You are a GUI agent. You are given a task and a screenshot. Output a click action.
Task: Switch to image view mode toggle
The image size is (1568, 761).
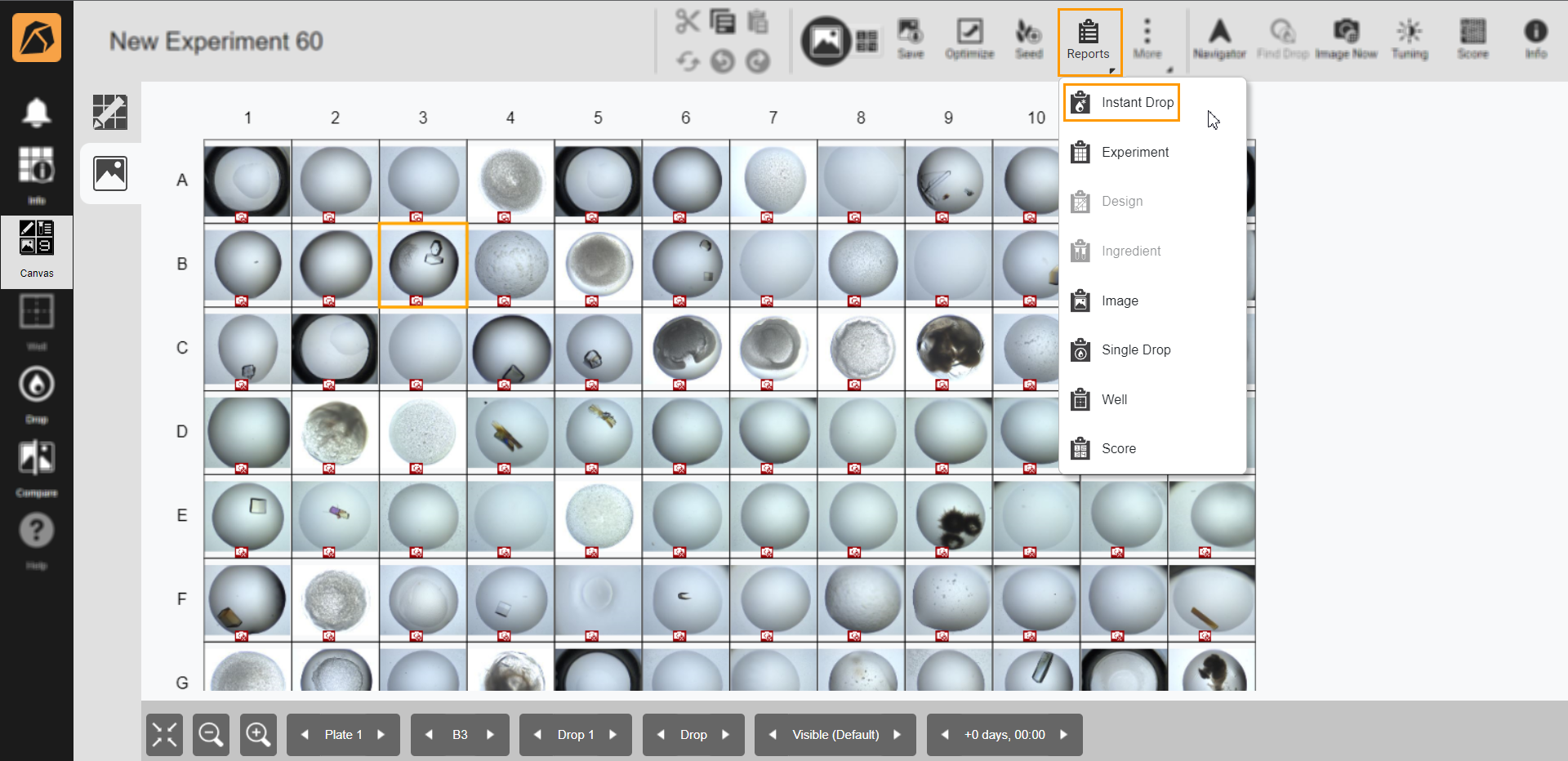(x=826, y=40)
